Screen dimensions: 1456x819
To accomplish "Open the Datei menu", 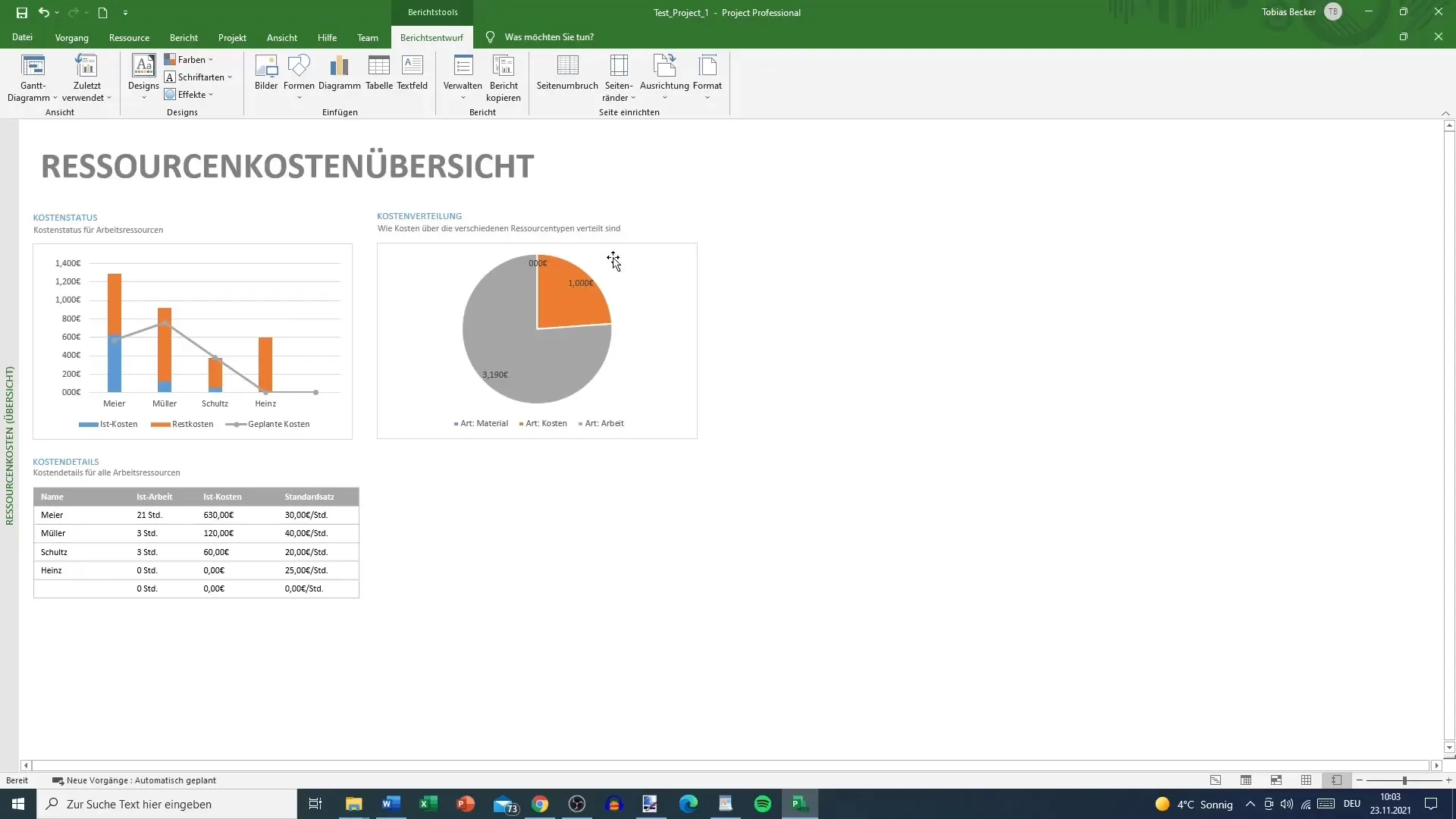I will (x=22, y=37).
